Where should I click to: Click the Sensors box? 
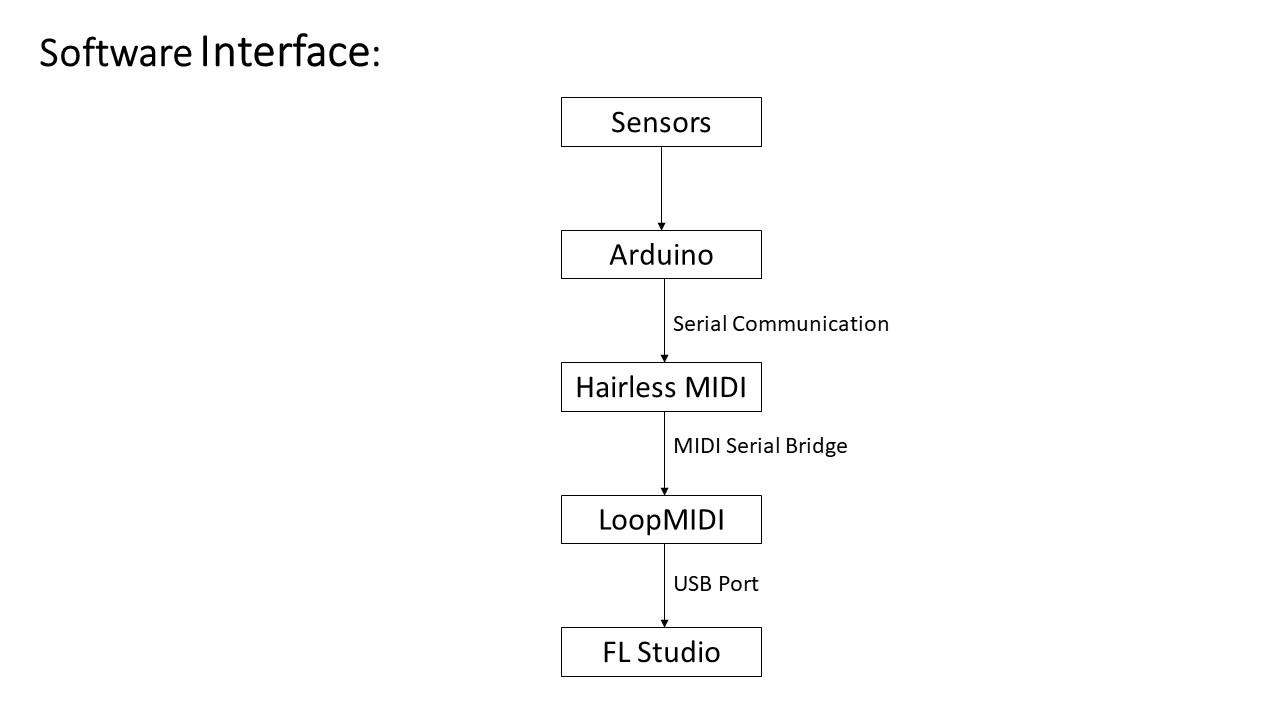pyautogui.click(x=661, y=122)
